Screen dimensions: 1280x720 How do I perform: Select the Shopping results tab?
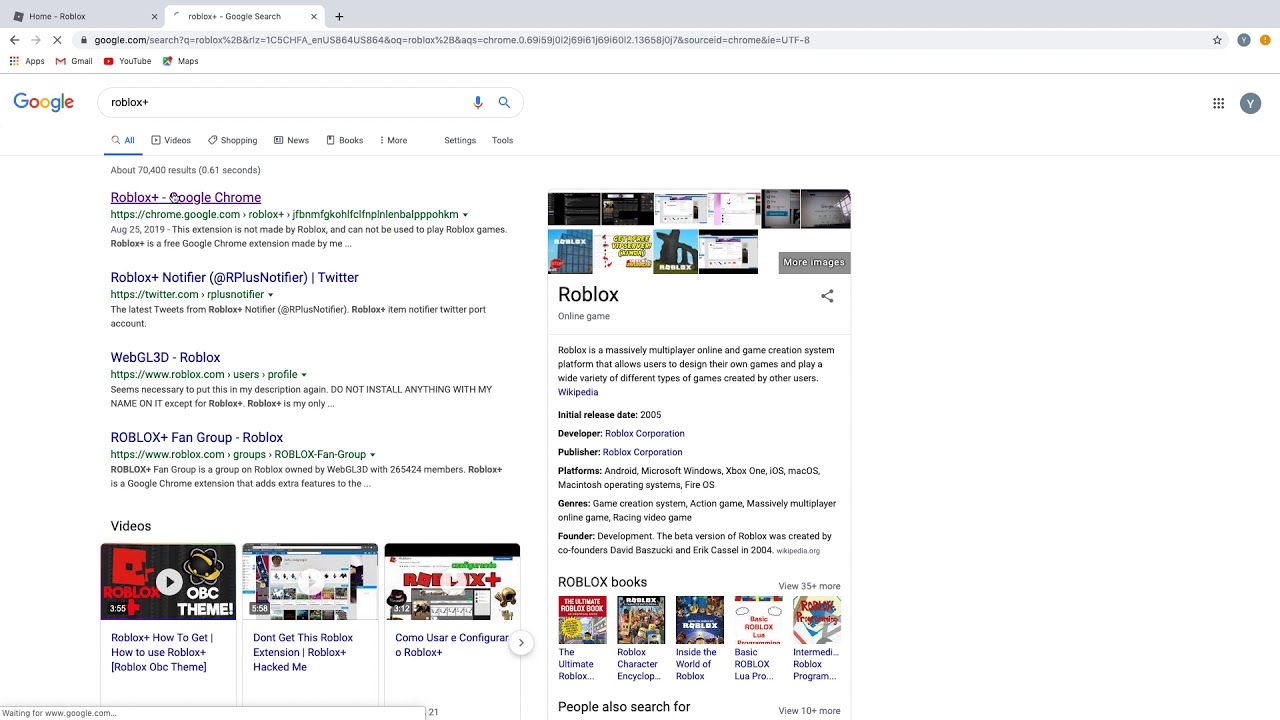232,140
